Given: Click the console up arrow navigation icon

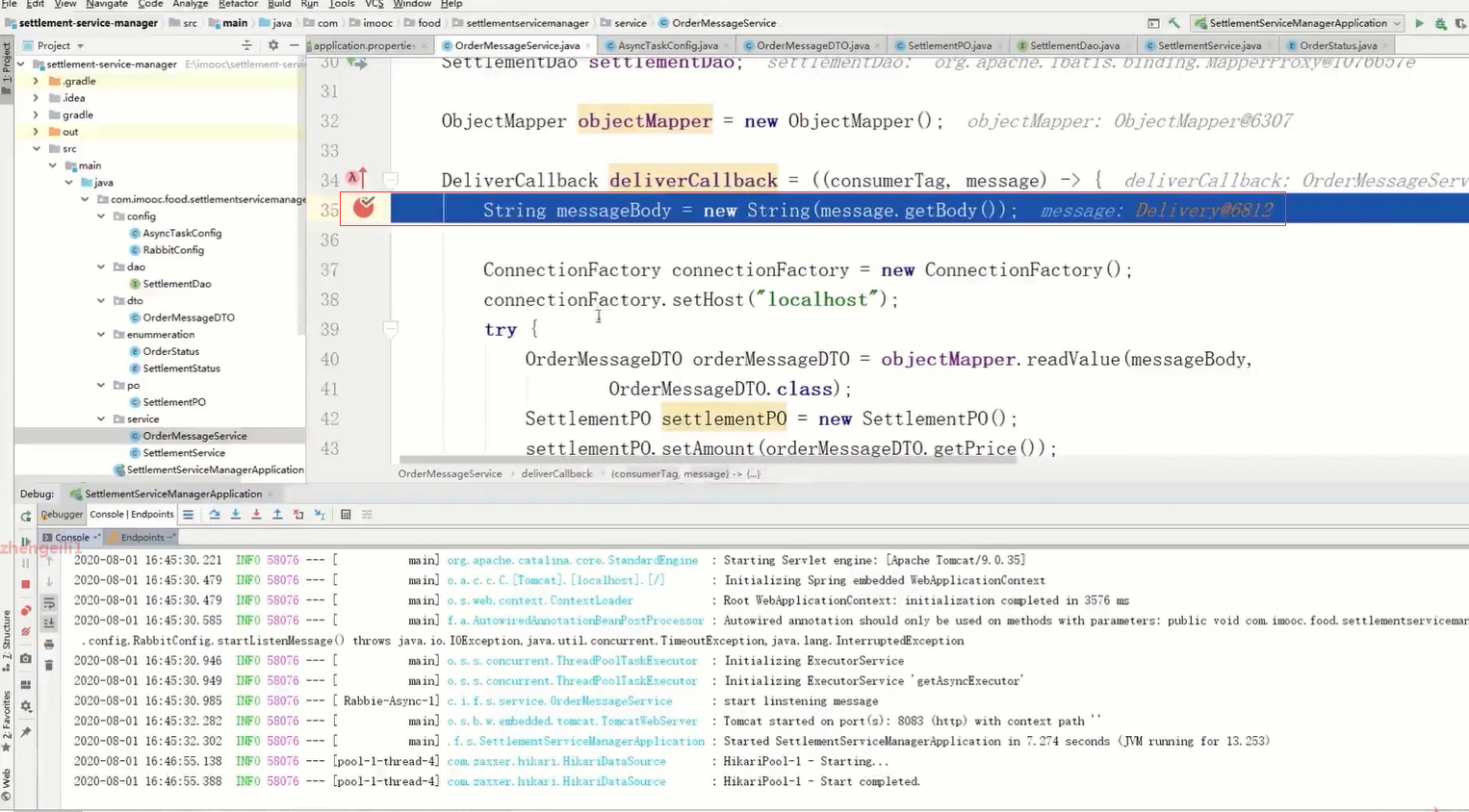Looking at the screenshot, I should (49, 561).
